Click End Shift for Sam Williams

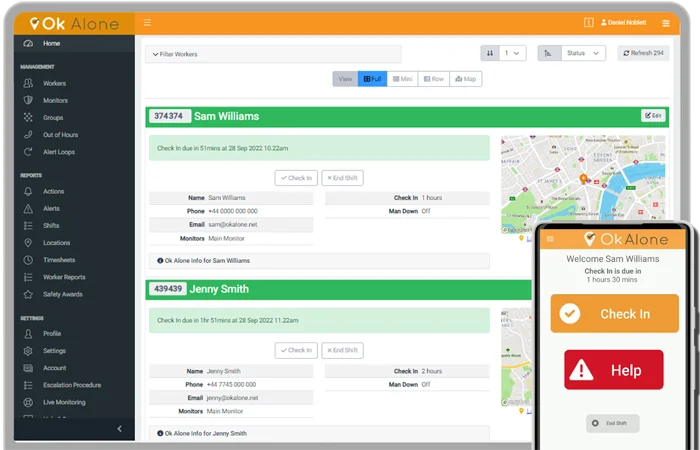(x=342, y=178)
